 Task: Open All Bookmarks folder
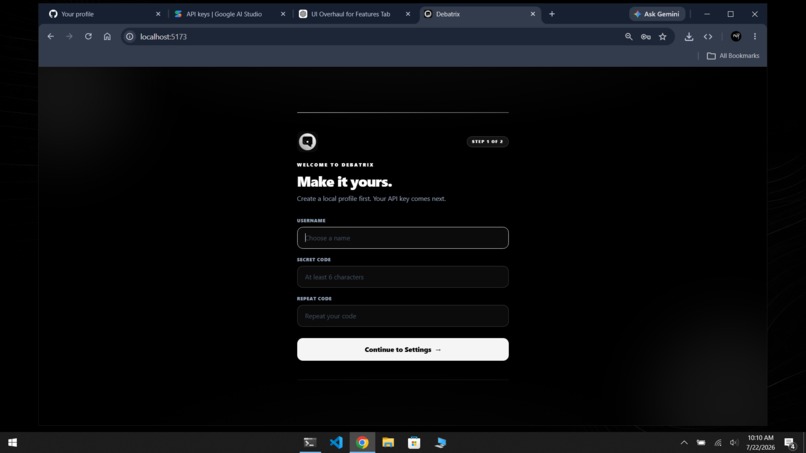(x=733, y=56)
